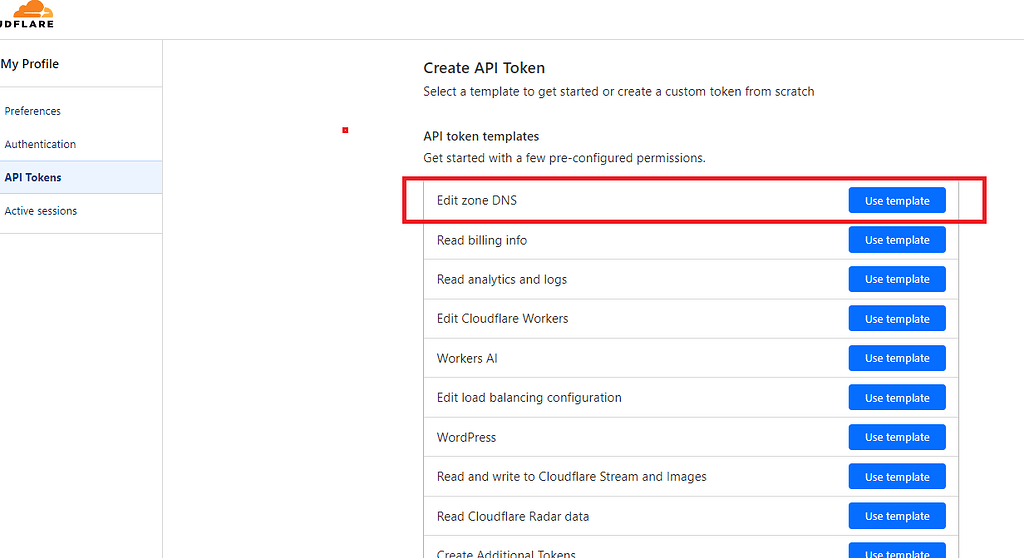
Task: Use template for Read analytics and logs
Action: point(897,280)
